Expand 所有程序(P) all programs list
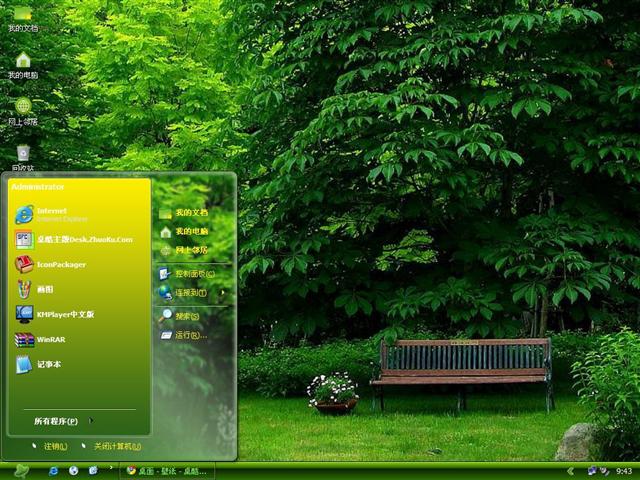This screenshot has width=640, height=480. (63, 421)
